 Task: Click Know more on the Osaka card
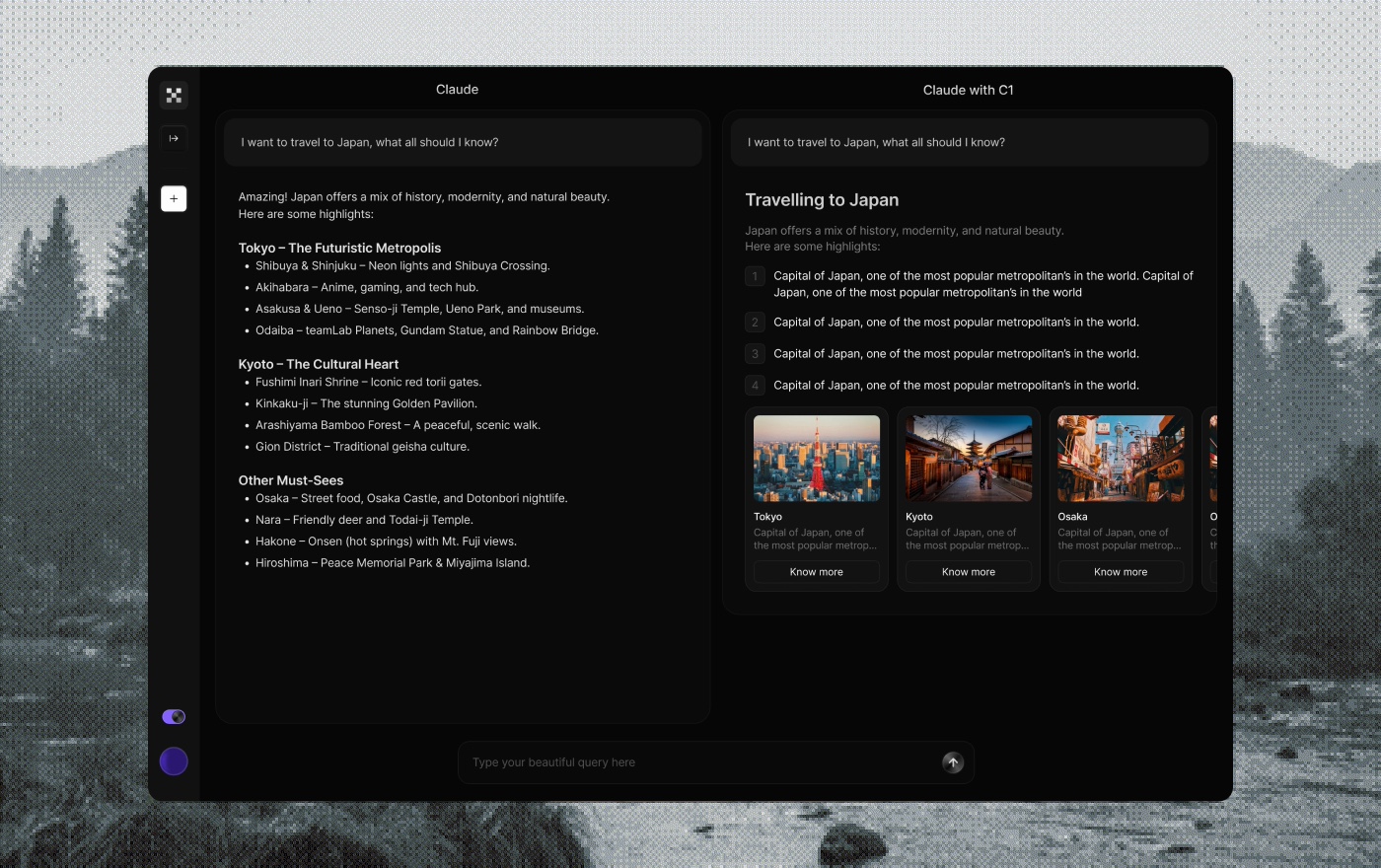[1121, 572]
